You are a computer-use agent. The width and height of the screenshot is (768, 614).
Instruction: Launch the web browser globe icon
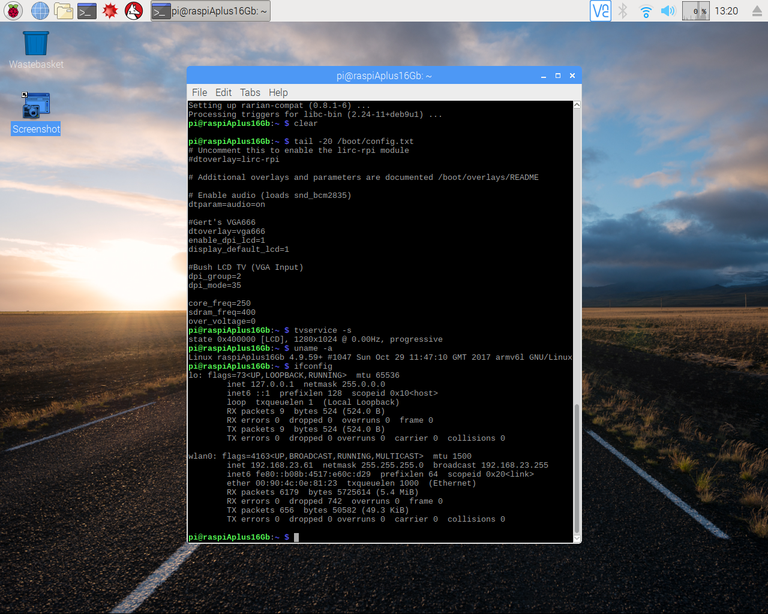40,11
